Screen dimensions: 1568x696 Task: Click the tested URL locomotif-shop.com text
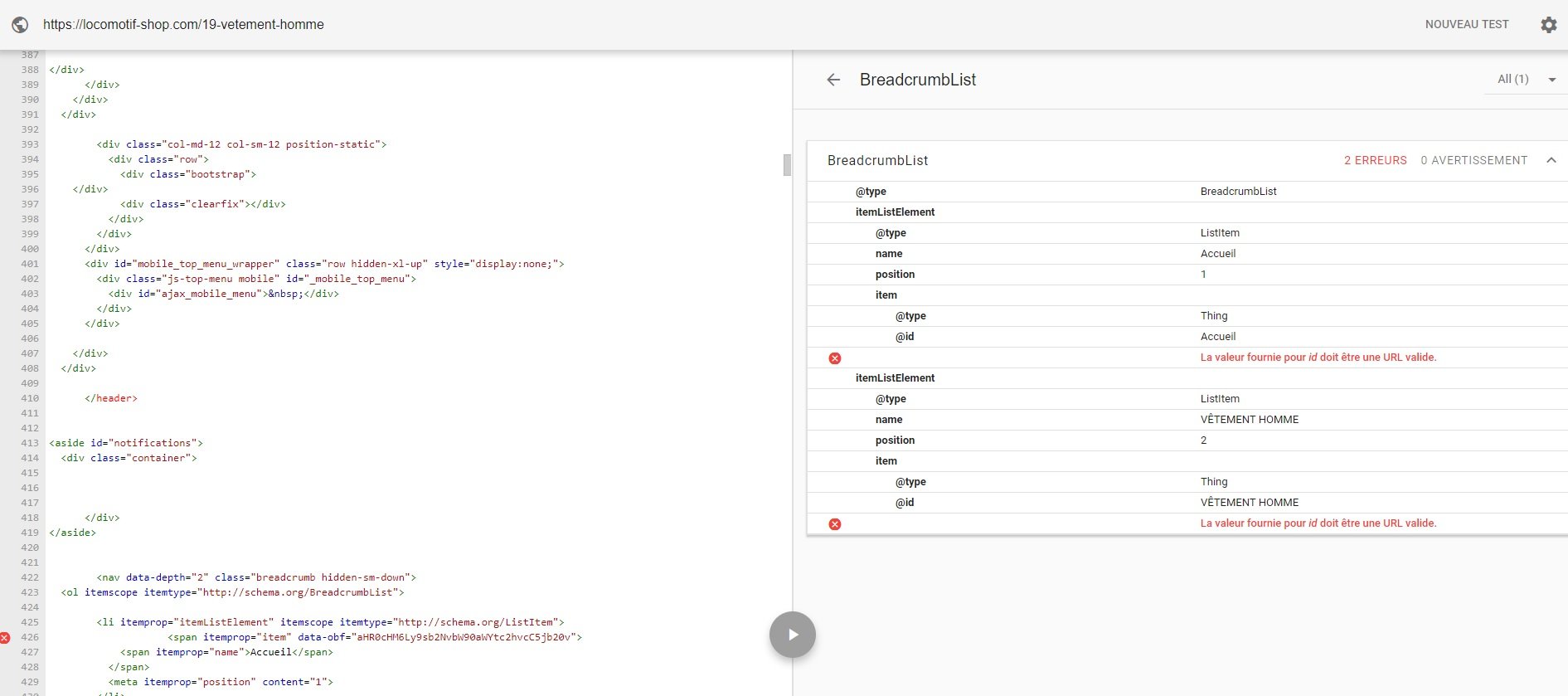(183, 25)
